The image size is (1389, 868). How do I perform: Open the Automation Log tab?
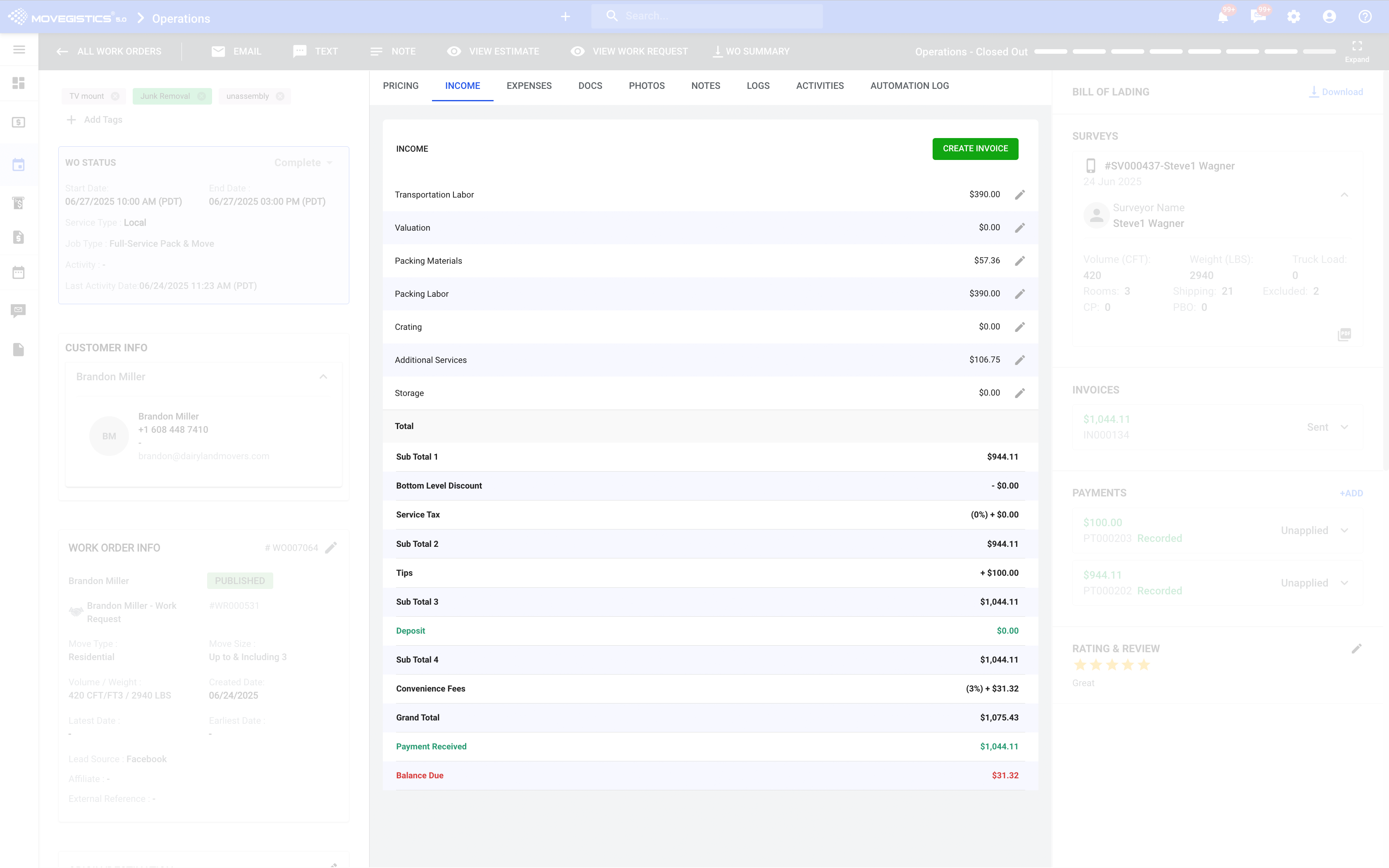coord(909,86)
